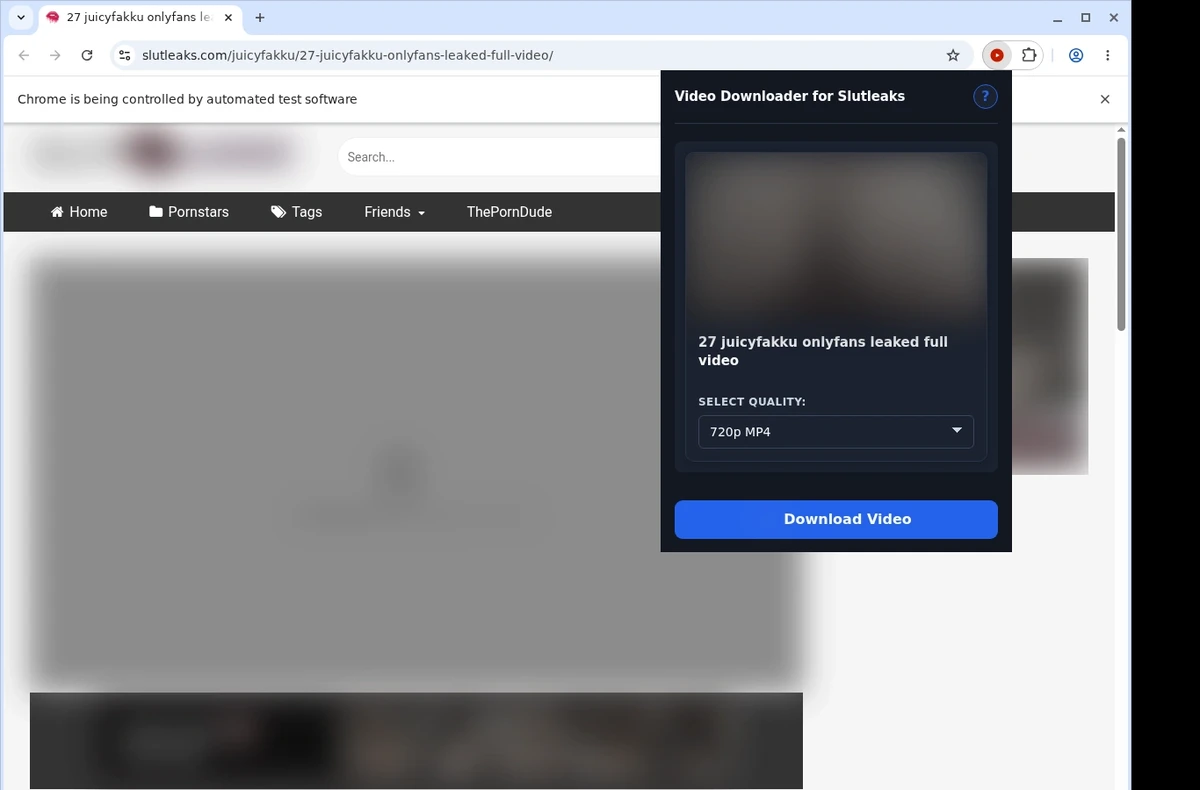Image resolution: width=1200 pixels, height=790 pixels.
Task: Open the Tags menu item
Action: pos(296,212)
